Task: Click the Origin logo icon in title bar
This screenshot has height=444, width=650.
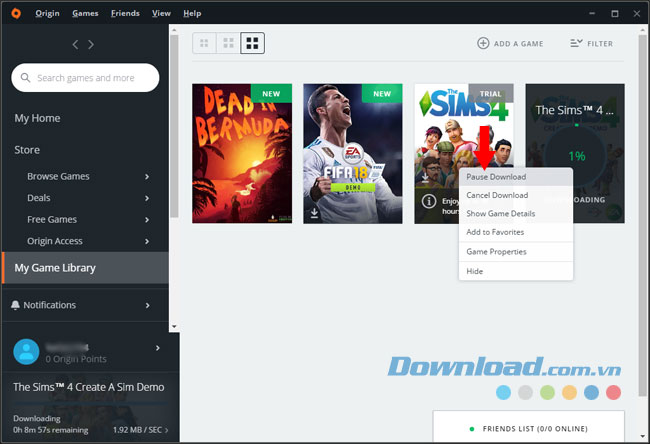Action: point(13,13)
